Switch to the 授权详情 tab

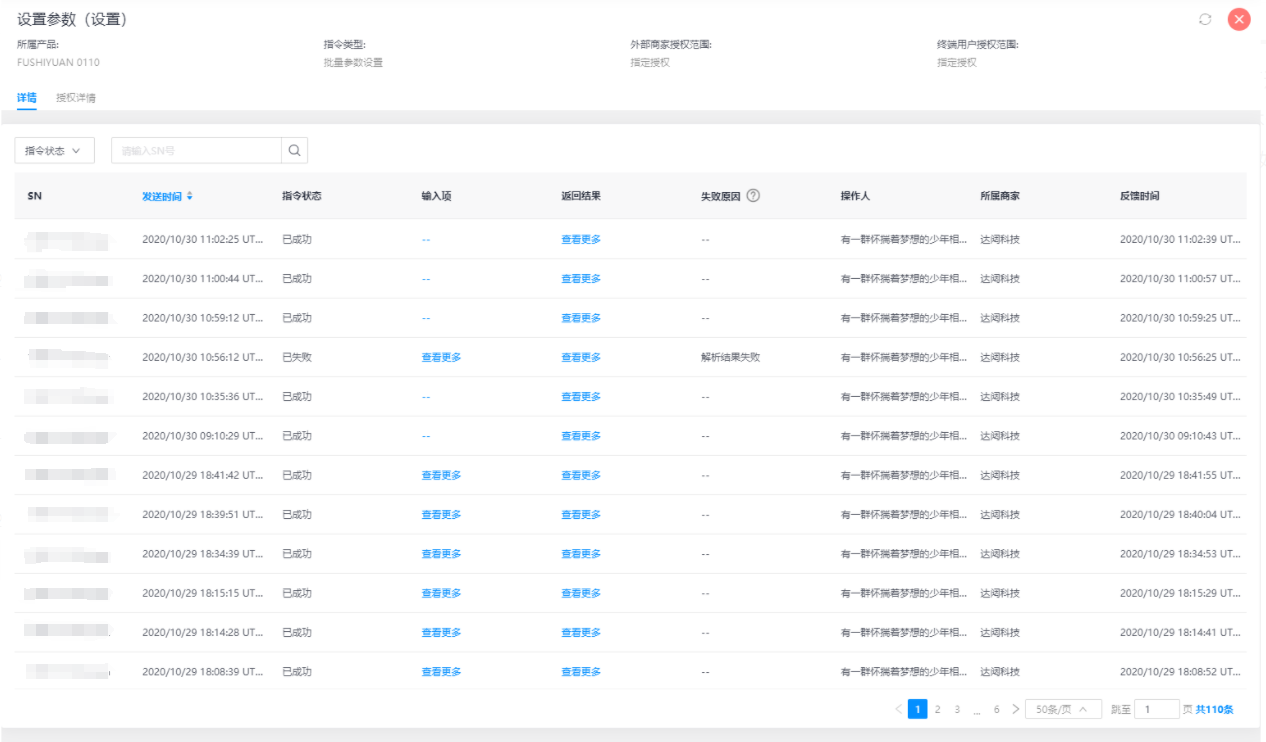(76, 98)
